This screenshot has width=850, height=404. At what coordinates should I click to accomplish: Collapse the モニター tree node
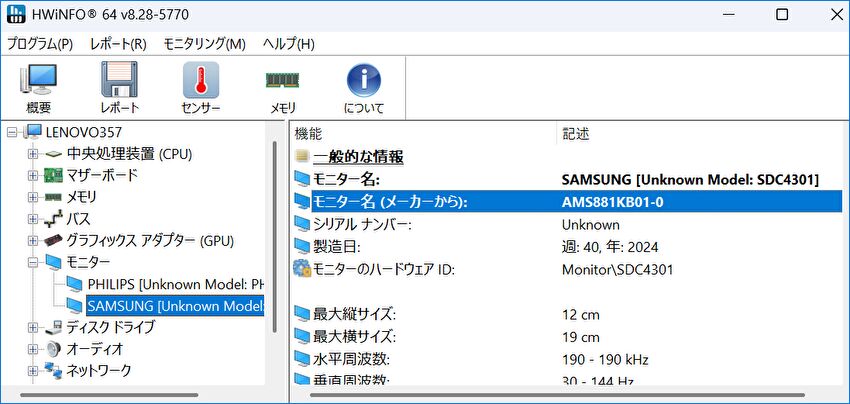click(x=32, y=262)
